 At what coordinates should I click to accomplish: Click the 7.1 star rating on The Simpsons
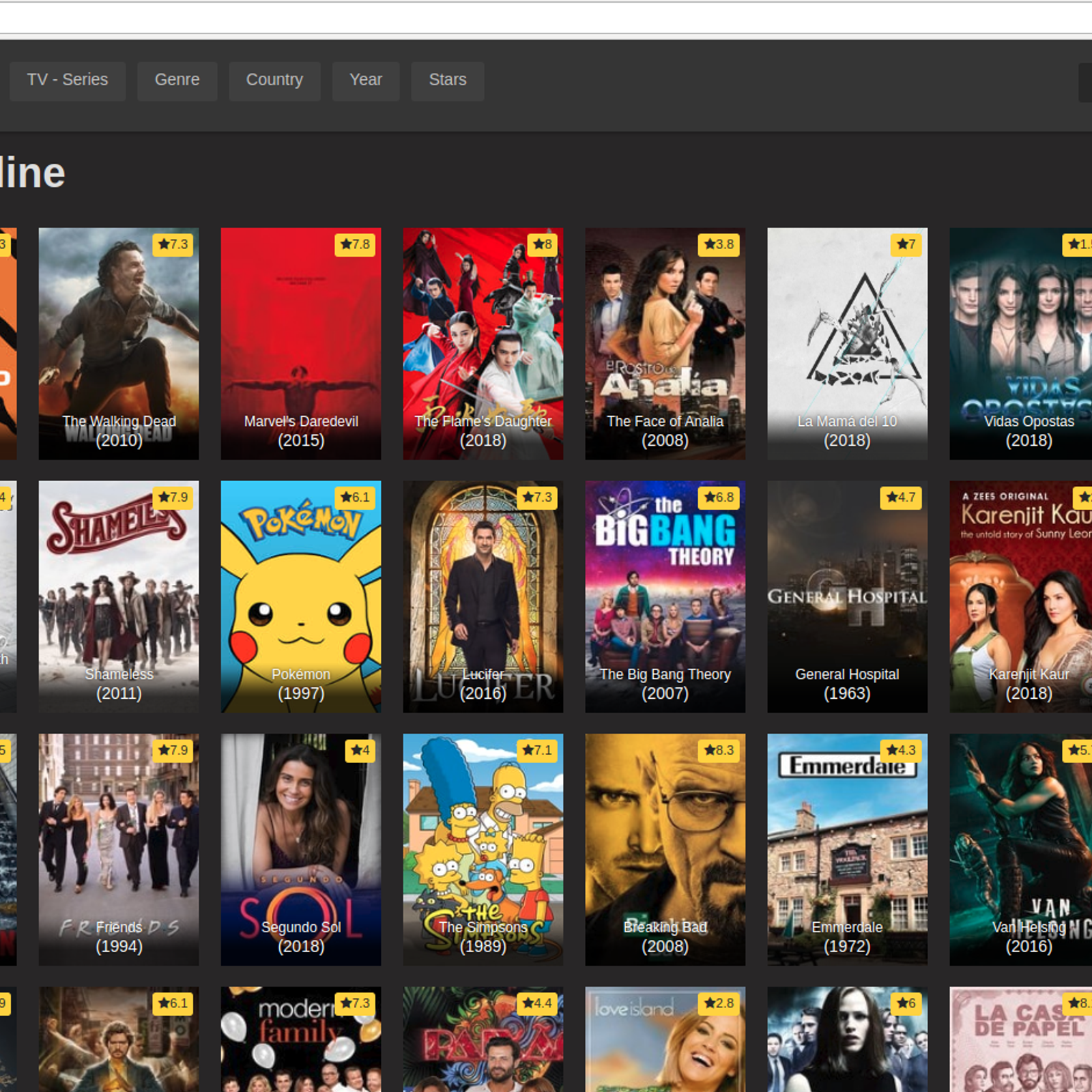coord(537,751)
